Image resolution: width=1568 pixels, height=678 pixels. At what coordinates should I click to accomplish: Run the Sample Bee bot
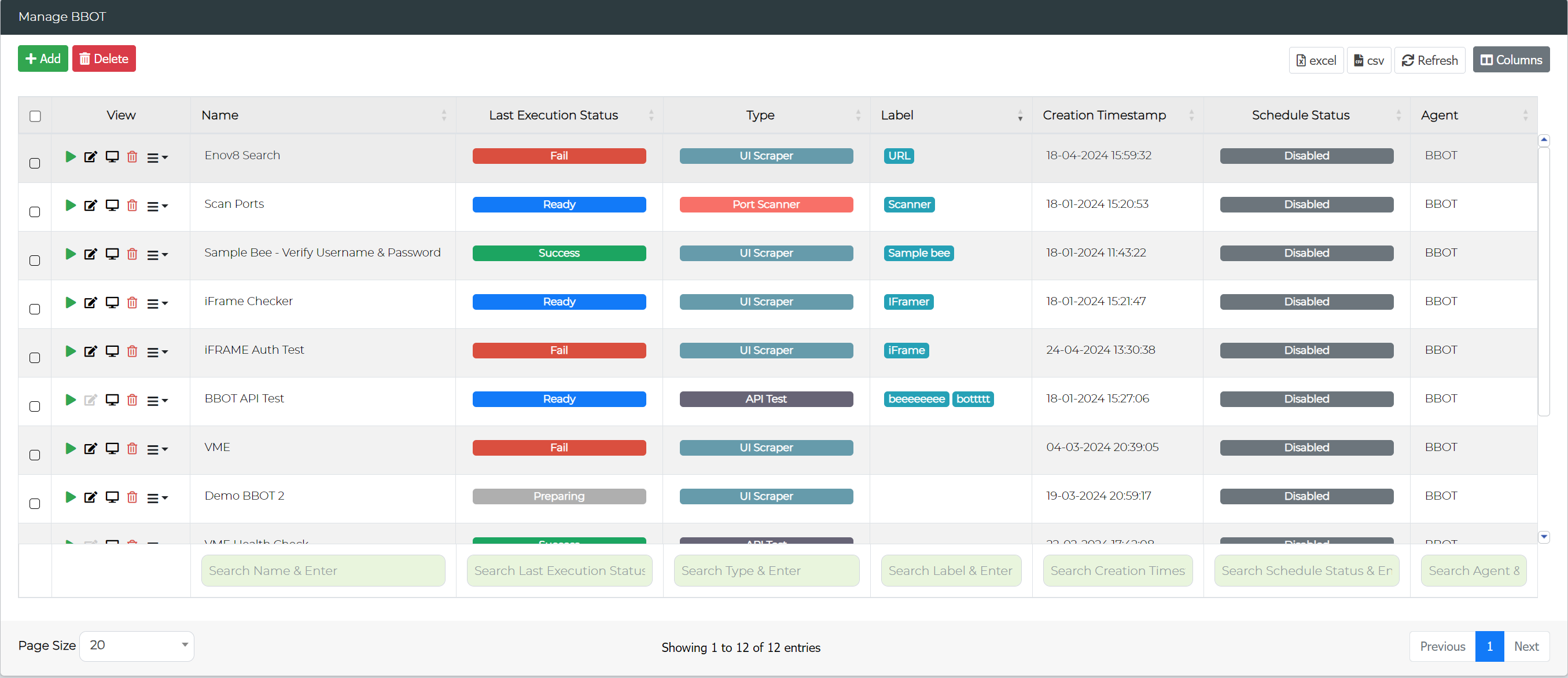71,254
